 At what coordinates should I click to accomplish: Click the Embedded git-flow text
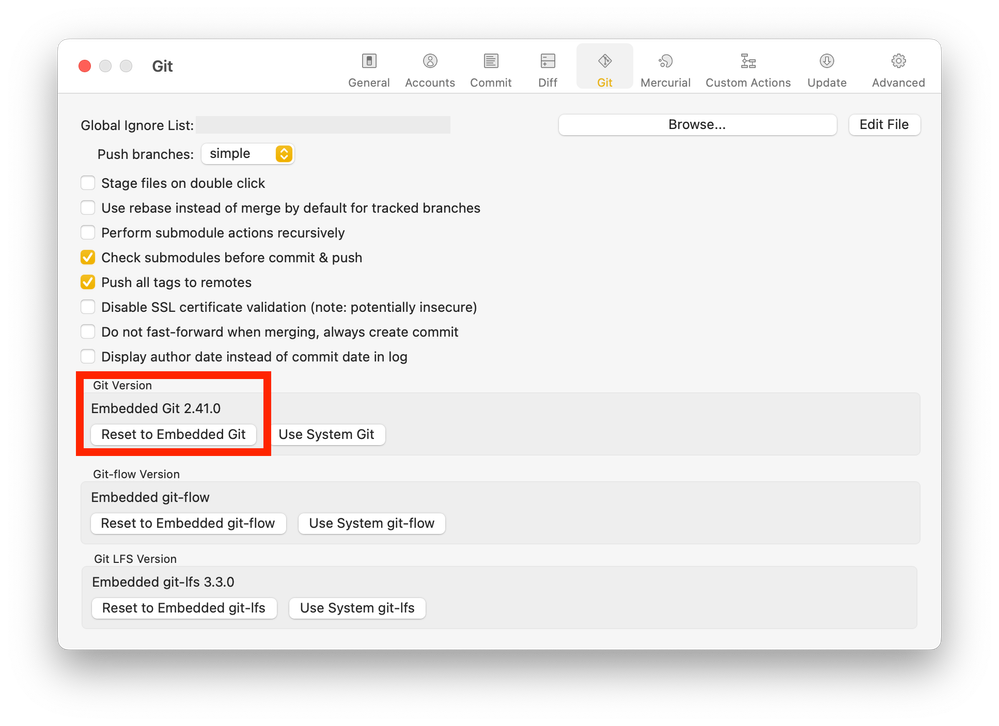[150, 497]
